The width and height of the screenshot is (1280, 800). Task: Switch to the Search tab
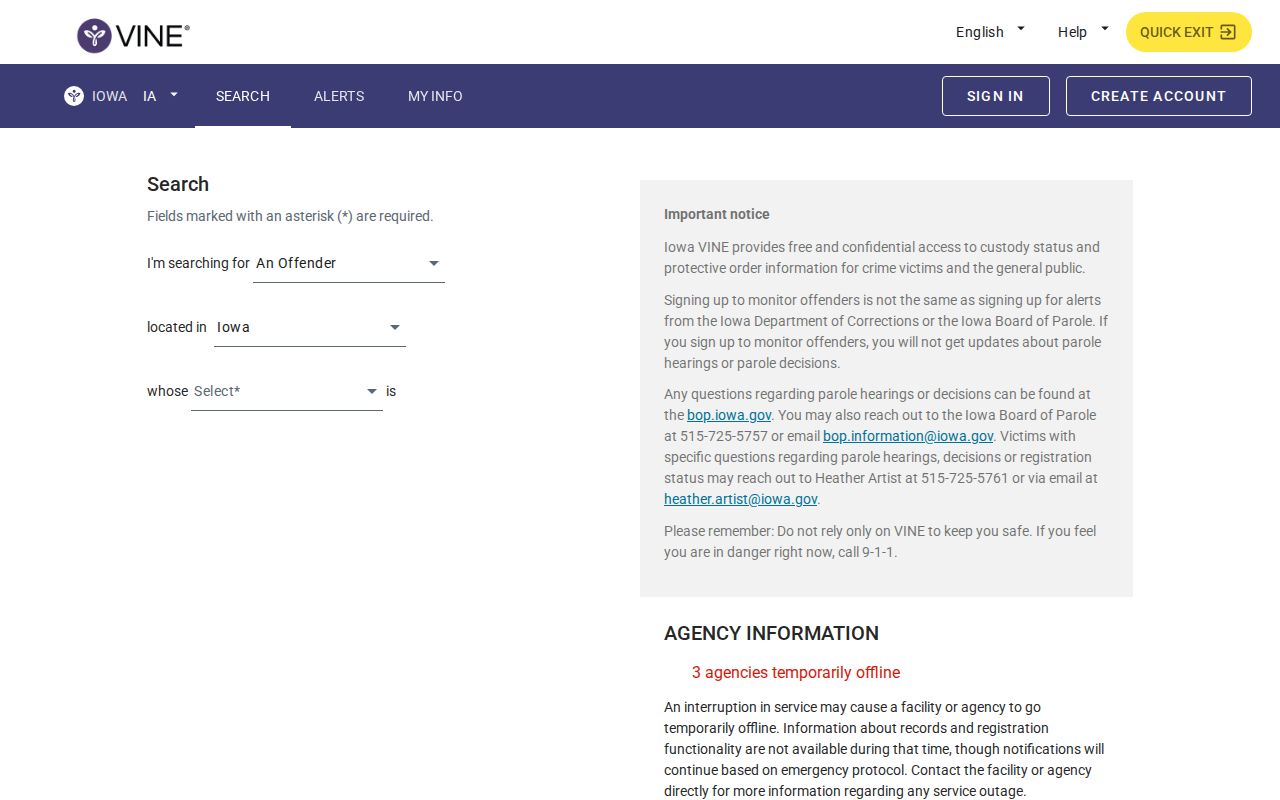point(243,96)
